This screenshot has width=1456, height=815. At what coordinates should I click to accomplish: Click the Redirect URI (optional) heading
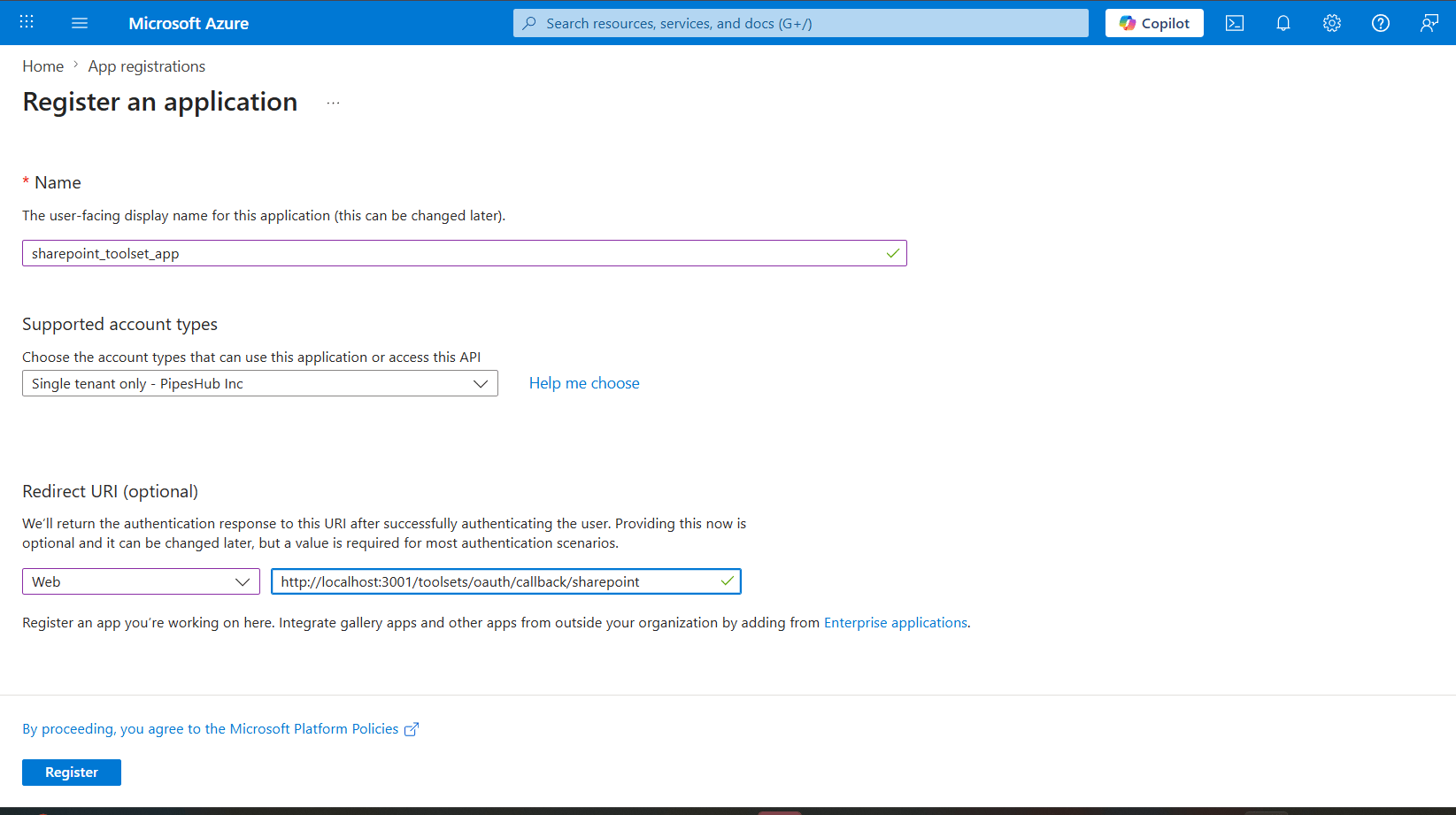(111, 491)
